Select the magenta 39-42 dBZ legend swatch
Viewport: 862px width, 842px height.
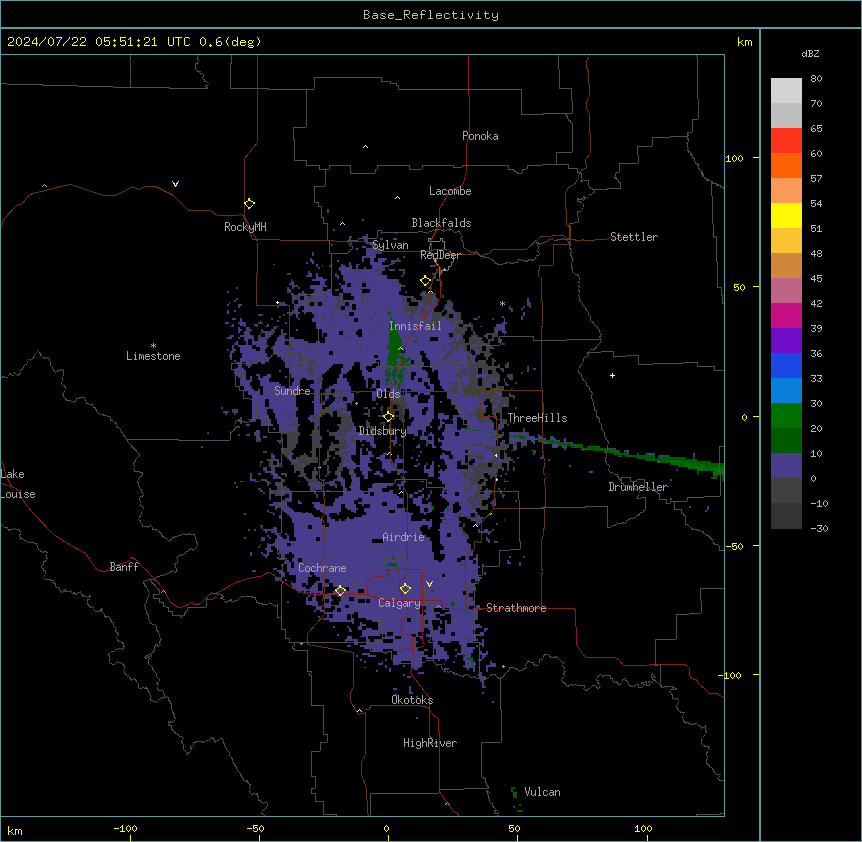[x=786, y=315]
